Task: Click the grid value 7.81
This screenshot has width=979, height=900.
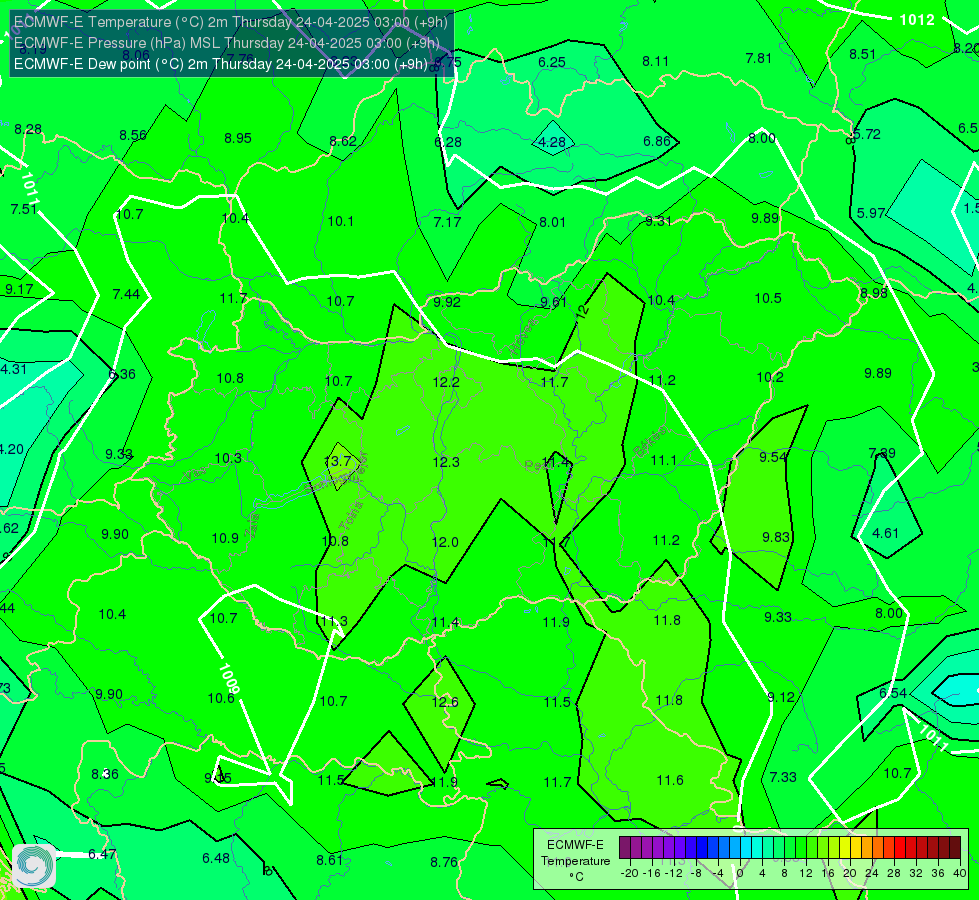Action: [759, 58]
